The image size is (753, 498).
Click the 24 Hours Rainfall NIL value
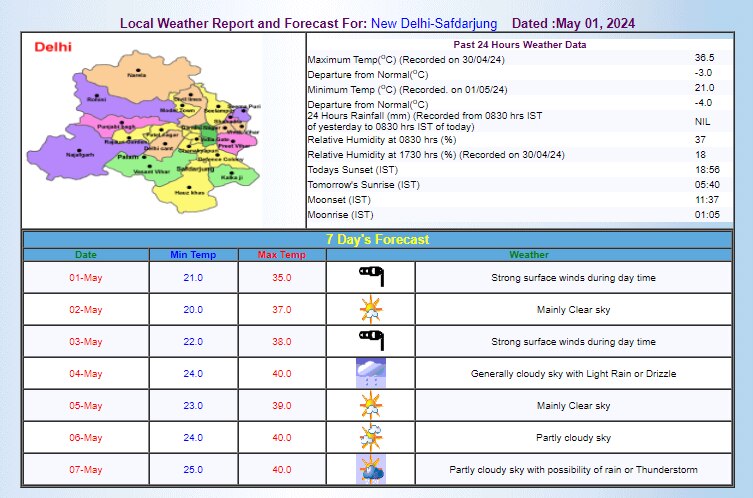tap(703, 121)
